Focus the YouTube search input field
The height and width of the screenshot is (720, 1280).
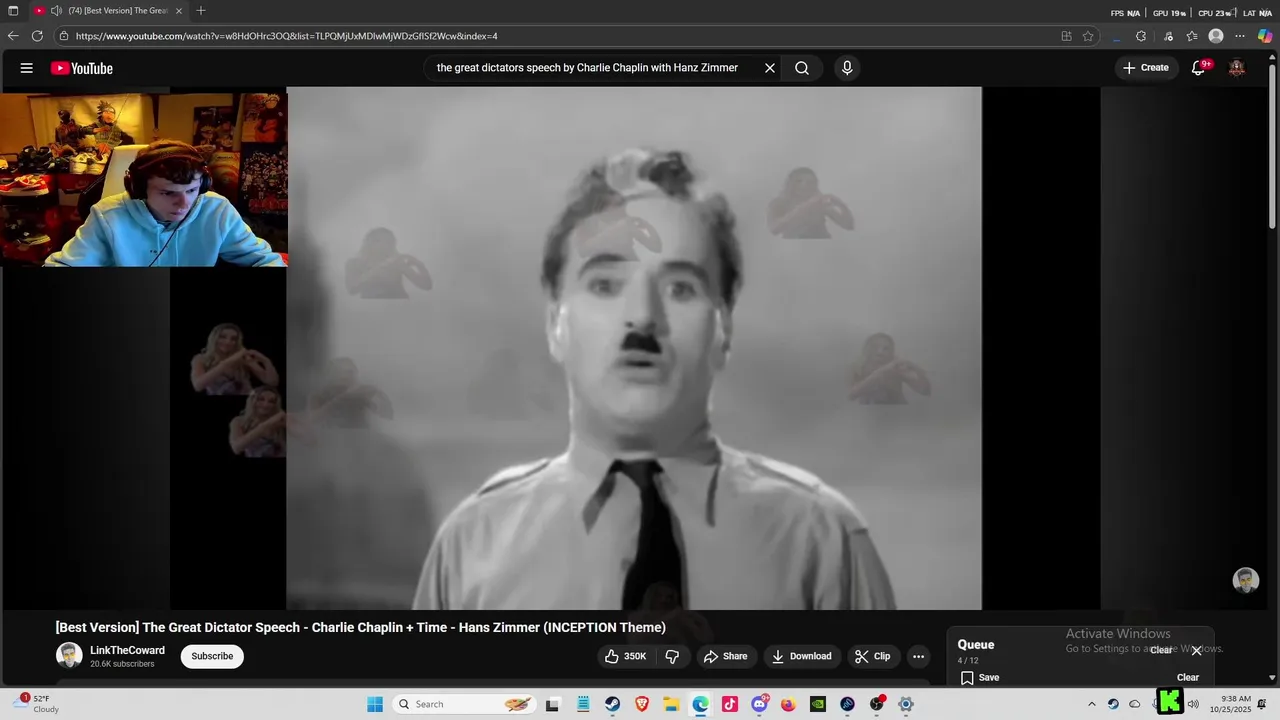coord(587,68)
